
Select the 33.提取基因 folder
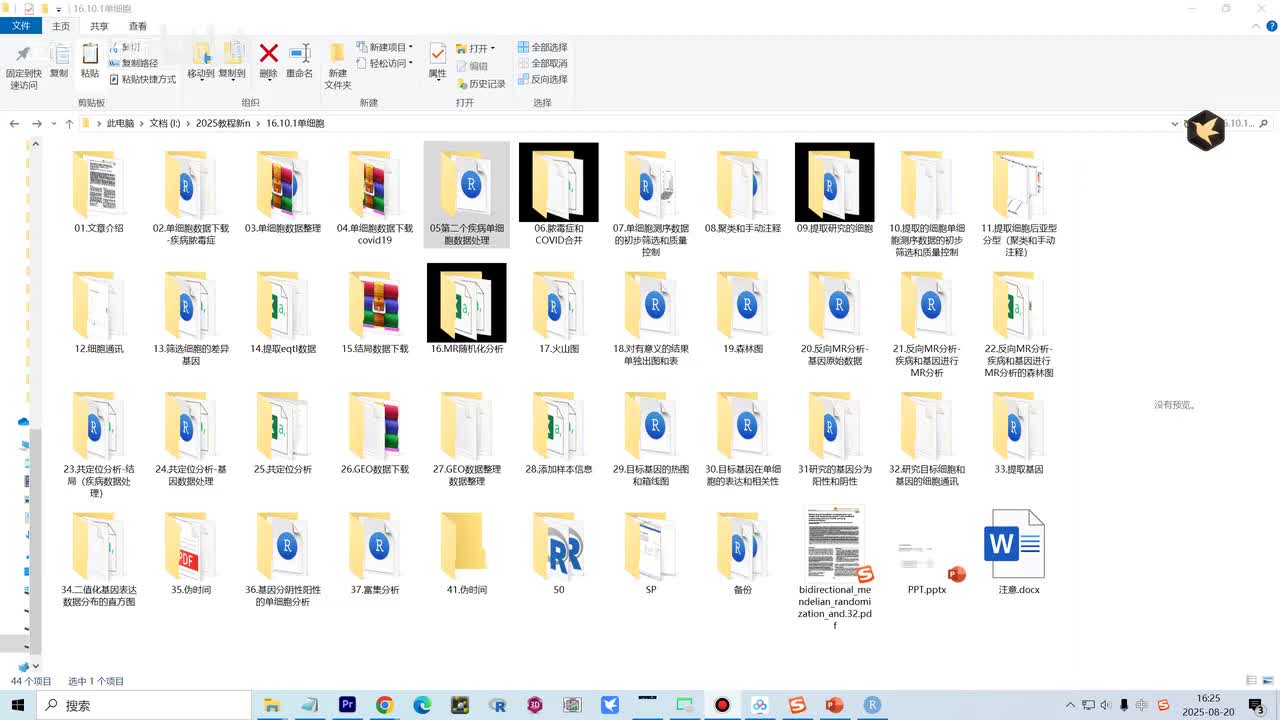(x=1019, y=431)
